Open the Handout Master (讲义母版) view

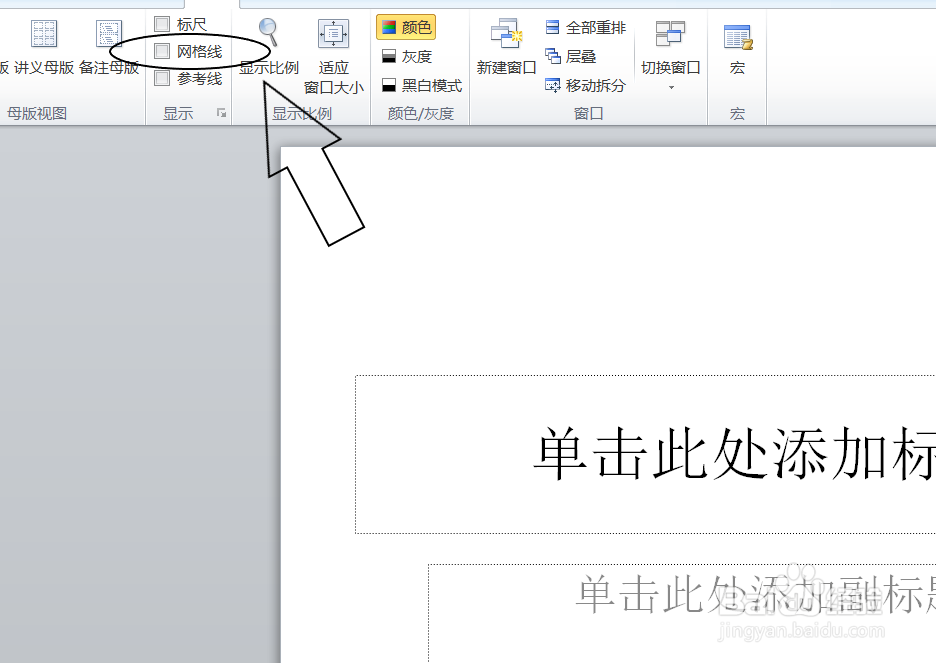44,47
